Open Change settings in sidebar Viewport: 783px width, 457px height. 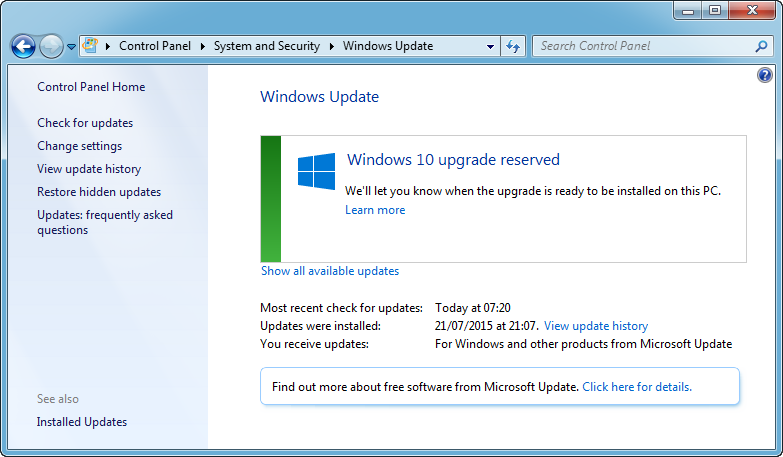79,146
